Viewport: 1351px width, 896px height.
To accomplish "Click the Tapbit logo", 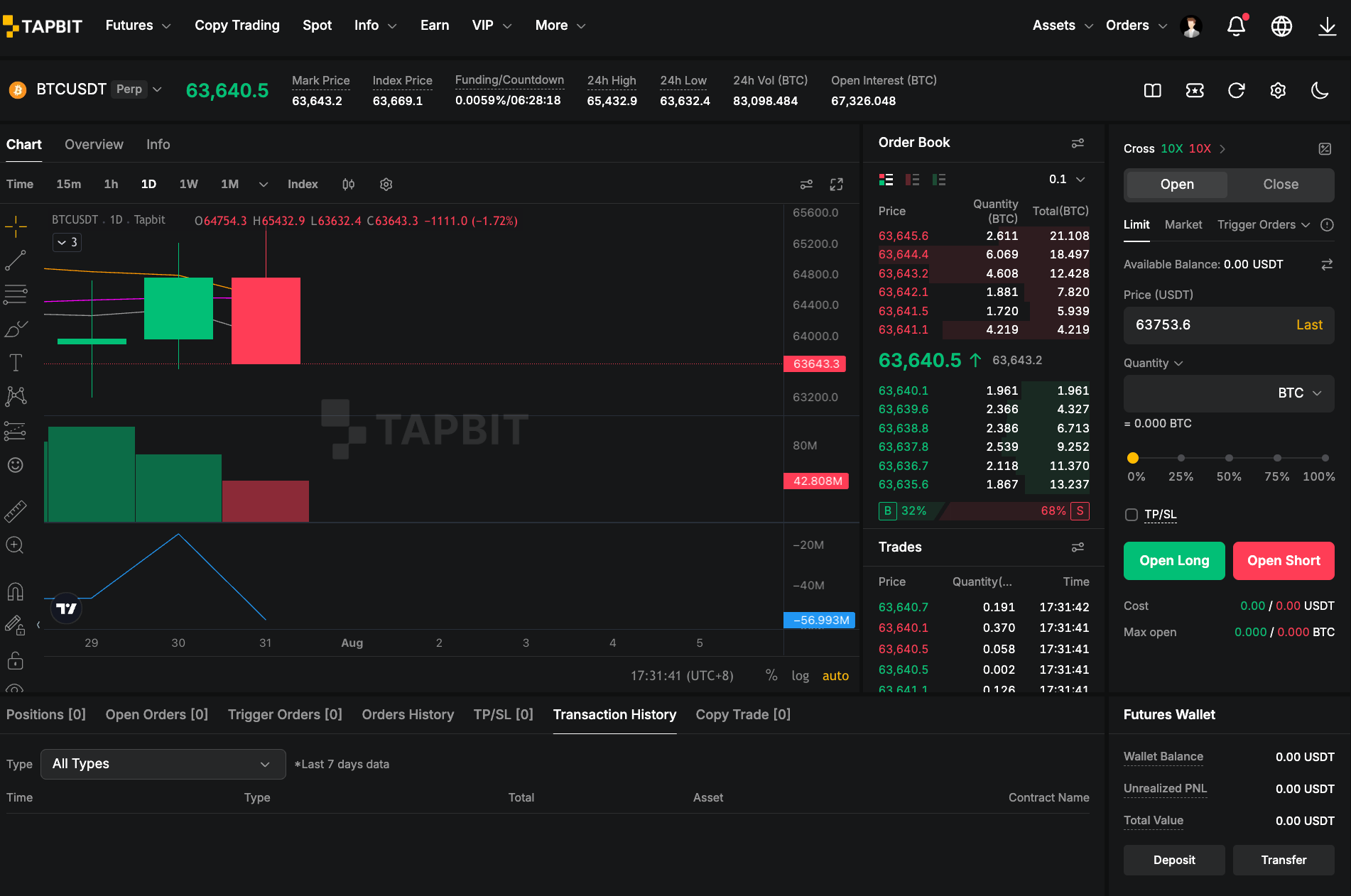I will pyautogui.click(x=43, y=26).
